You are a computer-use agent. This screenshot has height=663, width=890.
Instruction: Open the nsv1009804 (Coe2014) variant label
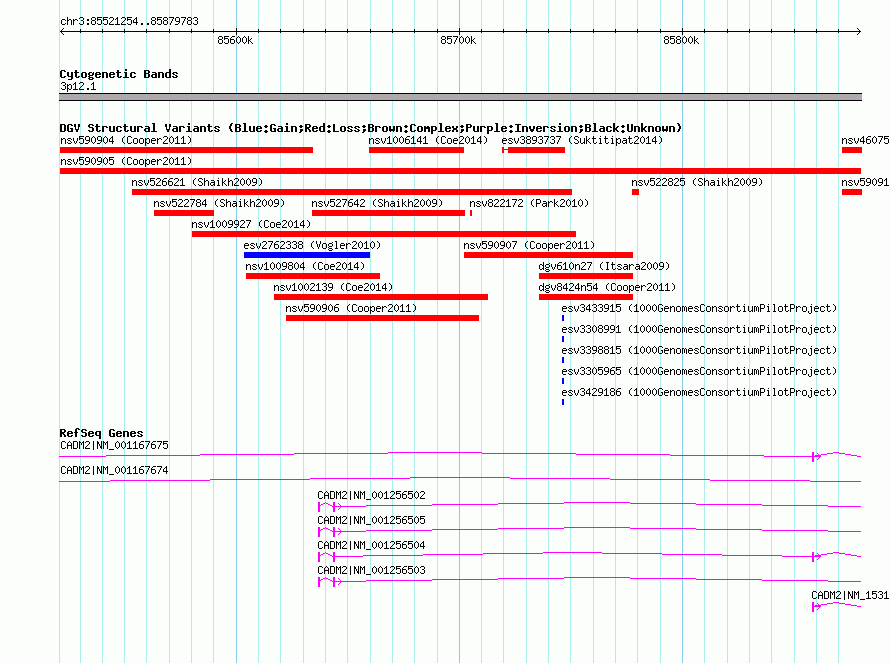(305, 266)
